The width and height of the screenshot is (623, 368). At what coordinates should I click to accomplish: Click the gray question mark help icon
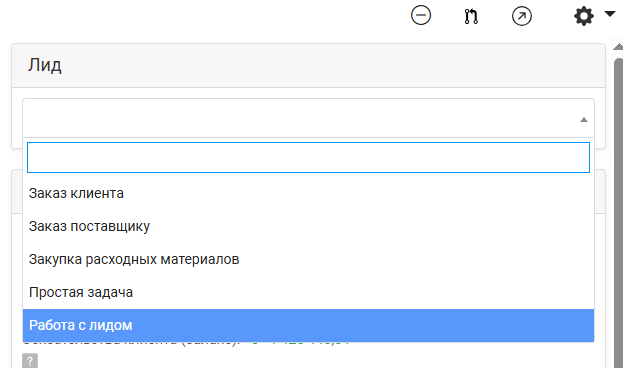click(x=30, y=361)
